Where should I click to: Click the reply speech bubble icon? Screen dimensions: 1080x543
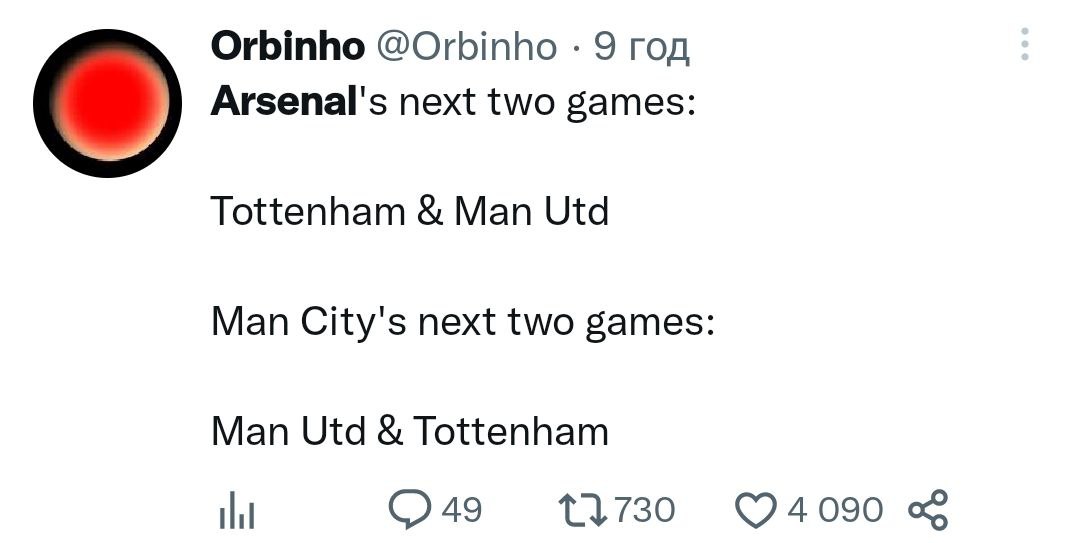(408, 510)
